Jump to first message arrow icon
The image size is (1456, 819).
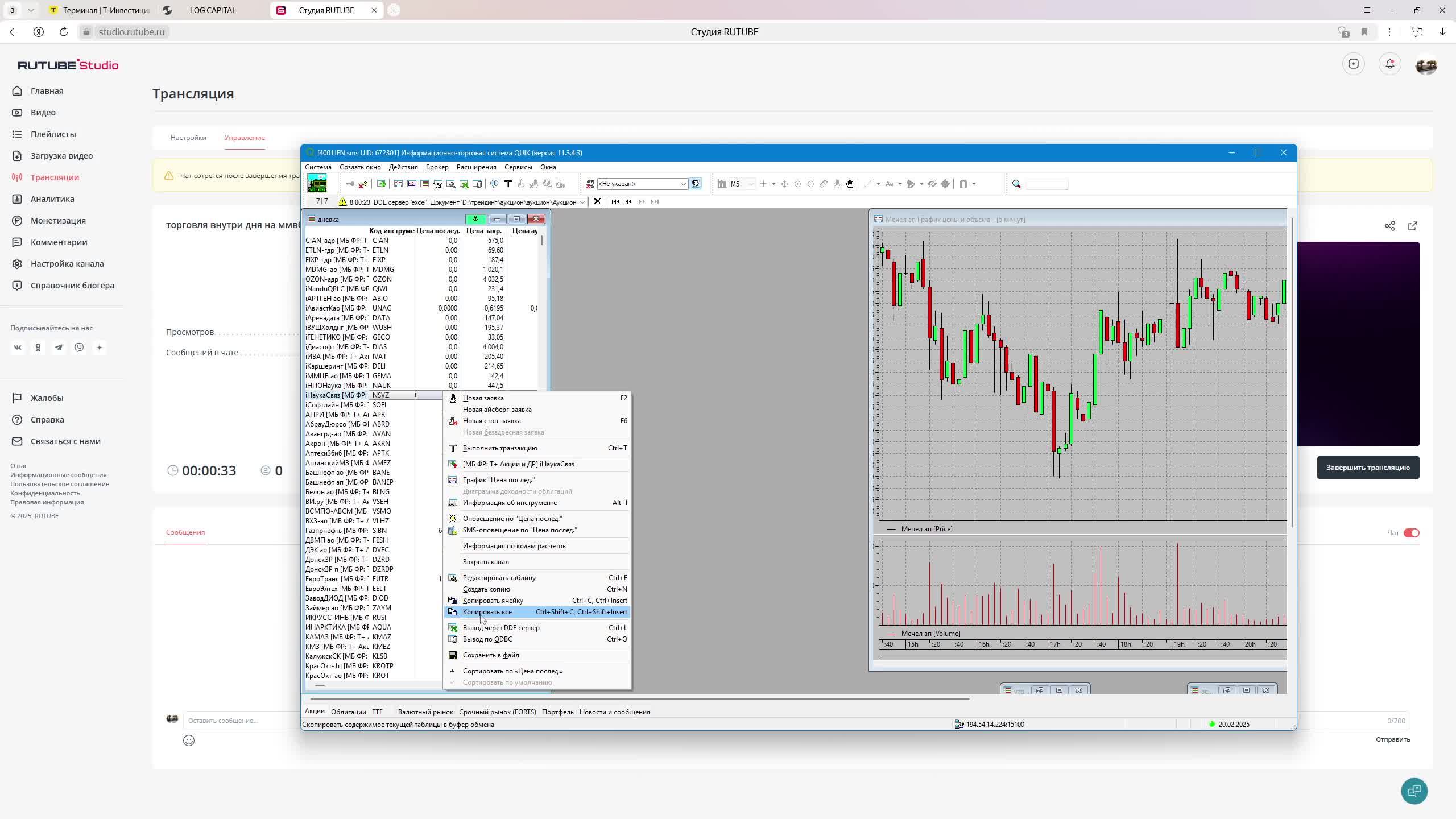[x=615, y=201]
